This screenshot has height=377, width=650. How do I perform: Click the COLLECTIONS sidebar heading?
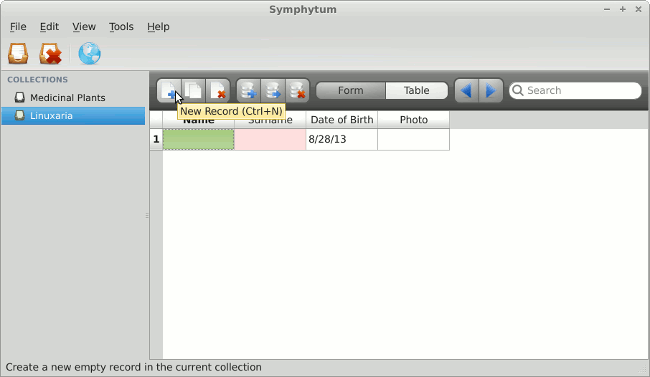[37, 80]
